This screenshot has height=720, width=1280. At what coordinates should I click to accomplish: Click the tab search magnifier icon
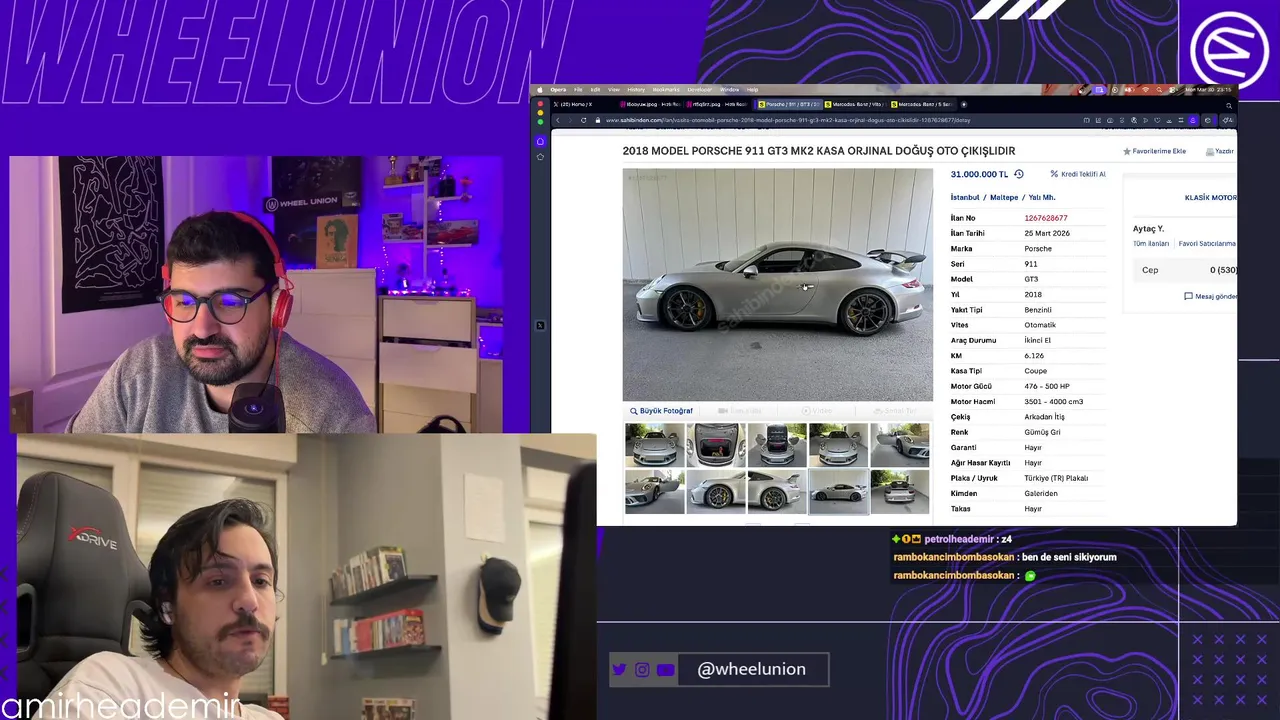click(1229, 104)
